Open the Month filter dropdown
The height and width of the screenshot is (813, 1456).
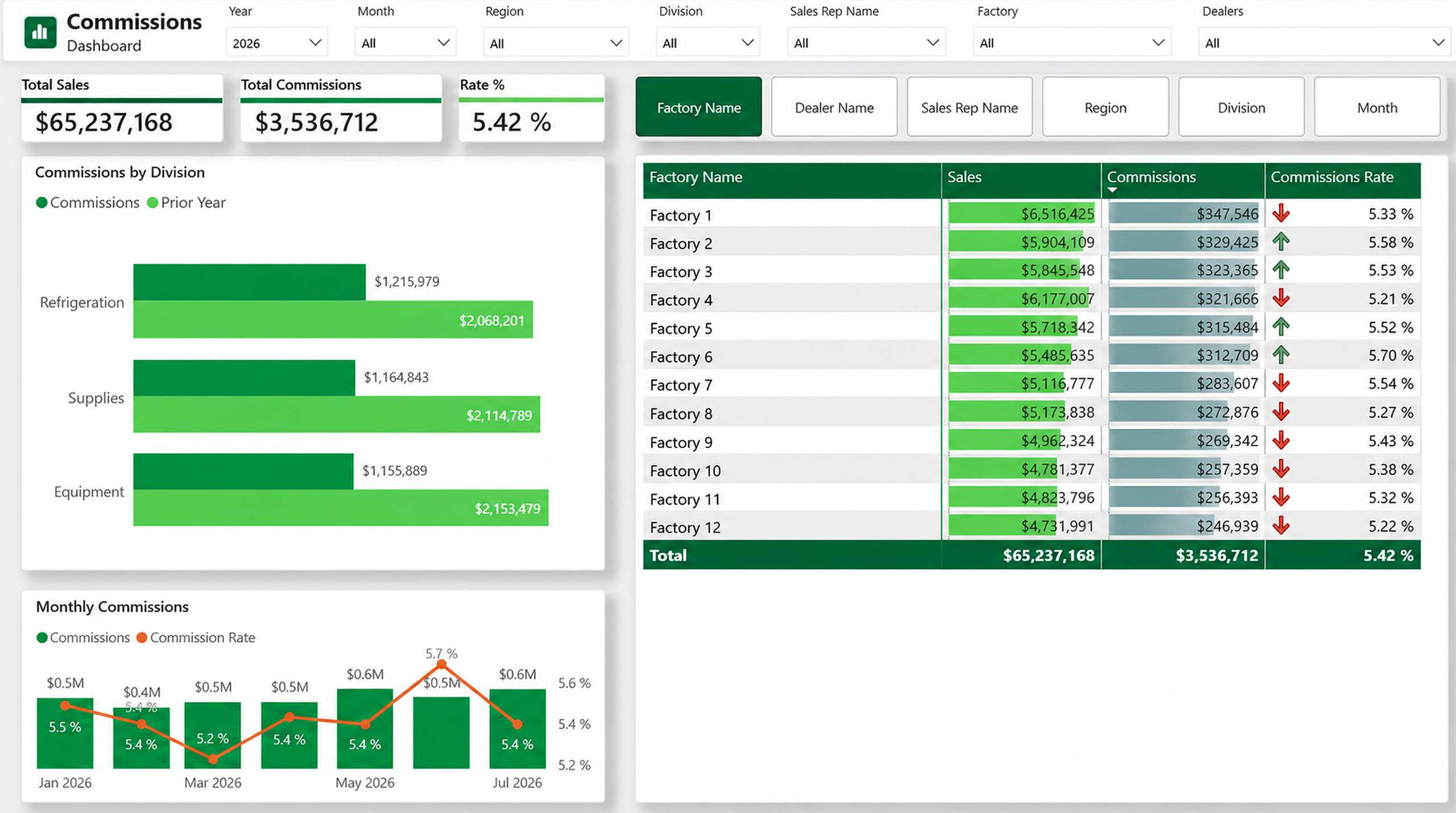click(x=406, y=43)
